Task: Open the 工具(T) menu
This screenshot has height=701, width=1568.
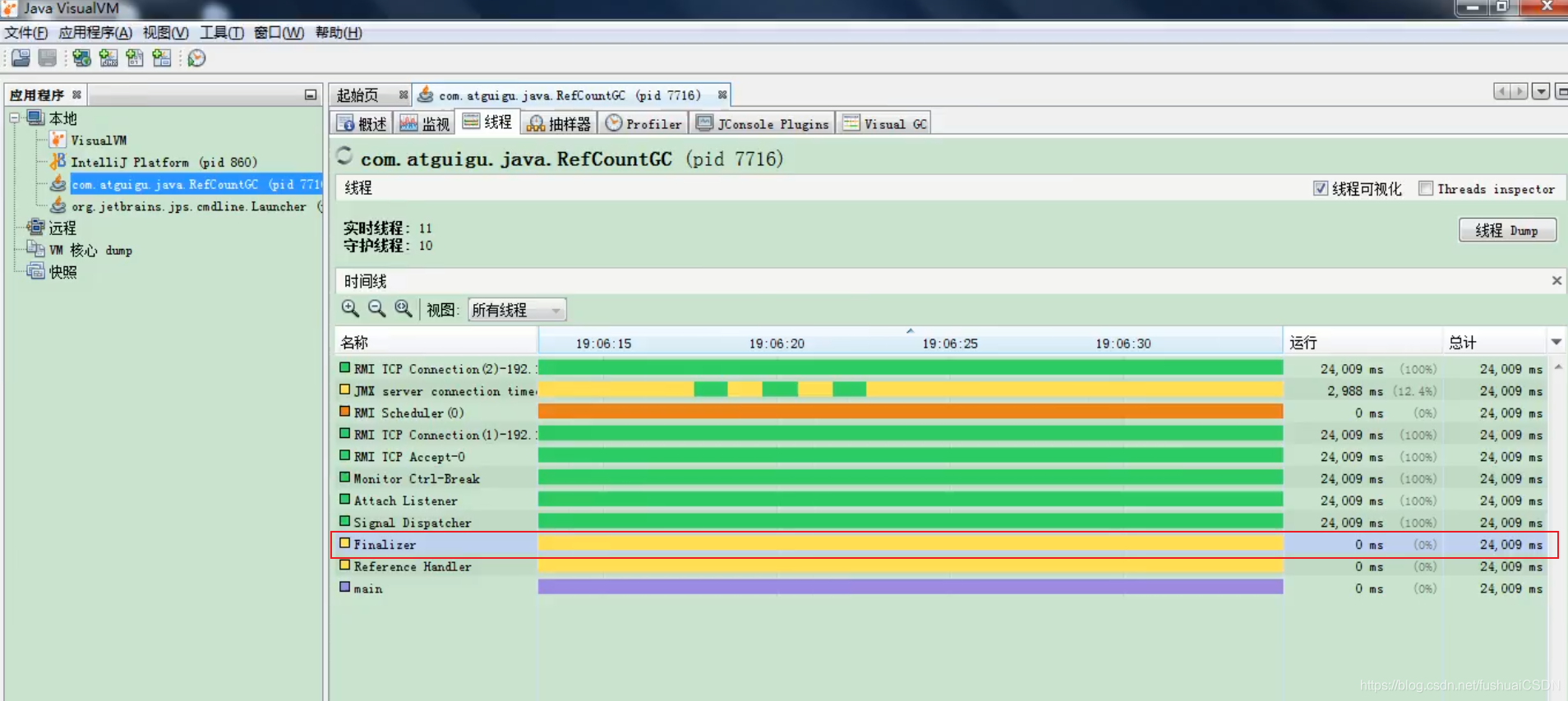Action: [x=222, y=33]
